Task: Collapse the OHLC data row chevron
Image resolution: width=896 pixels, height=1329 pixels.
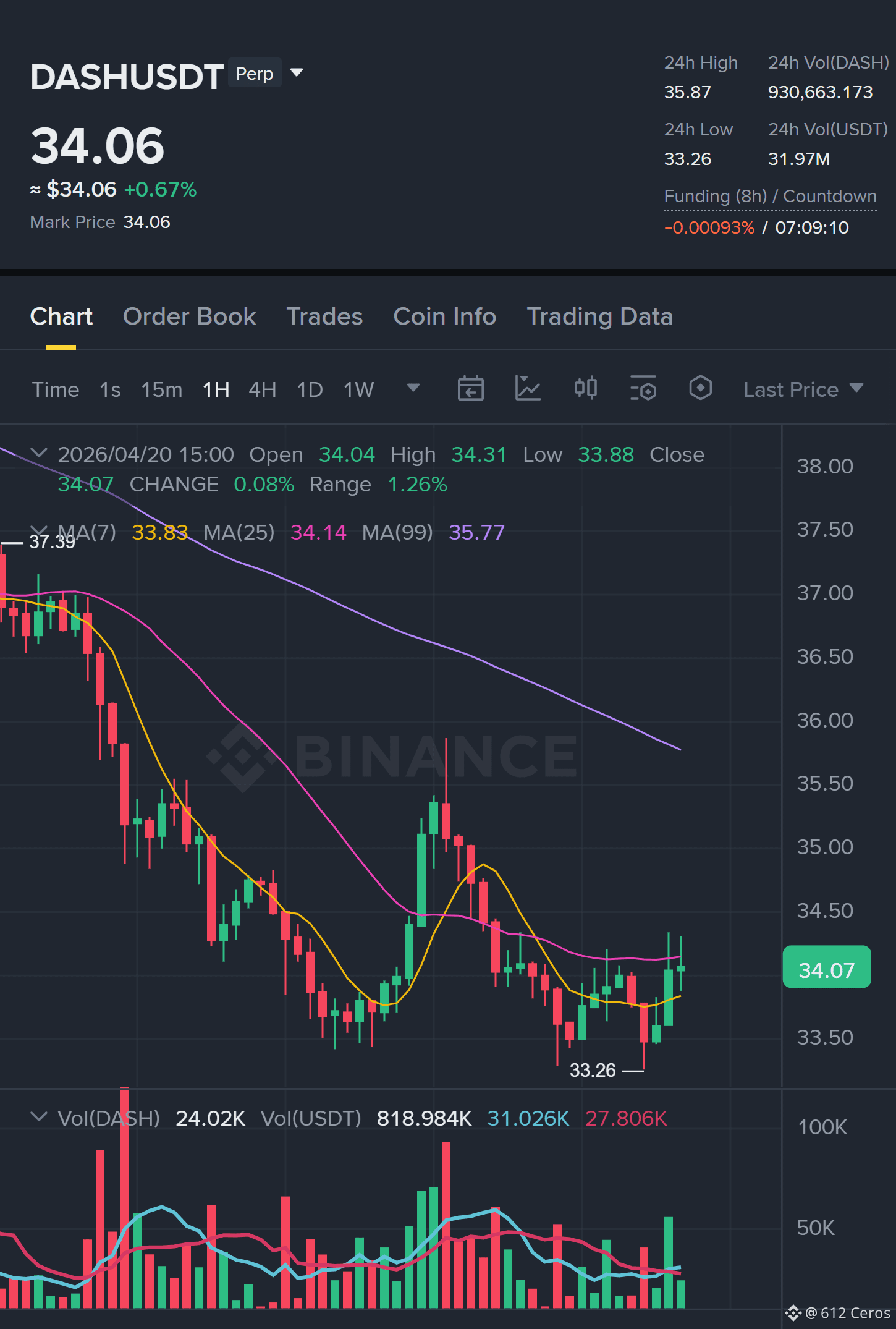Action: coord(38,453)
